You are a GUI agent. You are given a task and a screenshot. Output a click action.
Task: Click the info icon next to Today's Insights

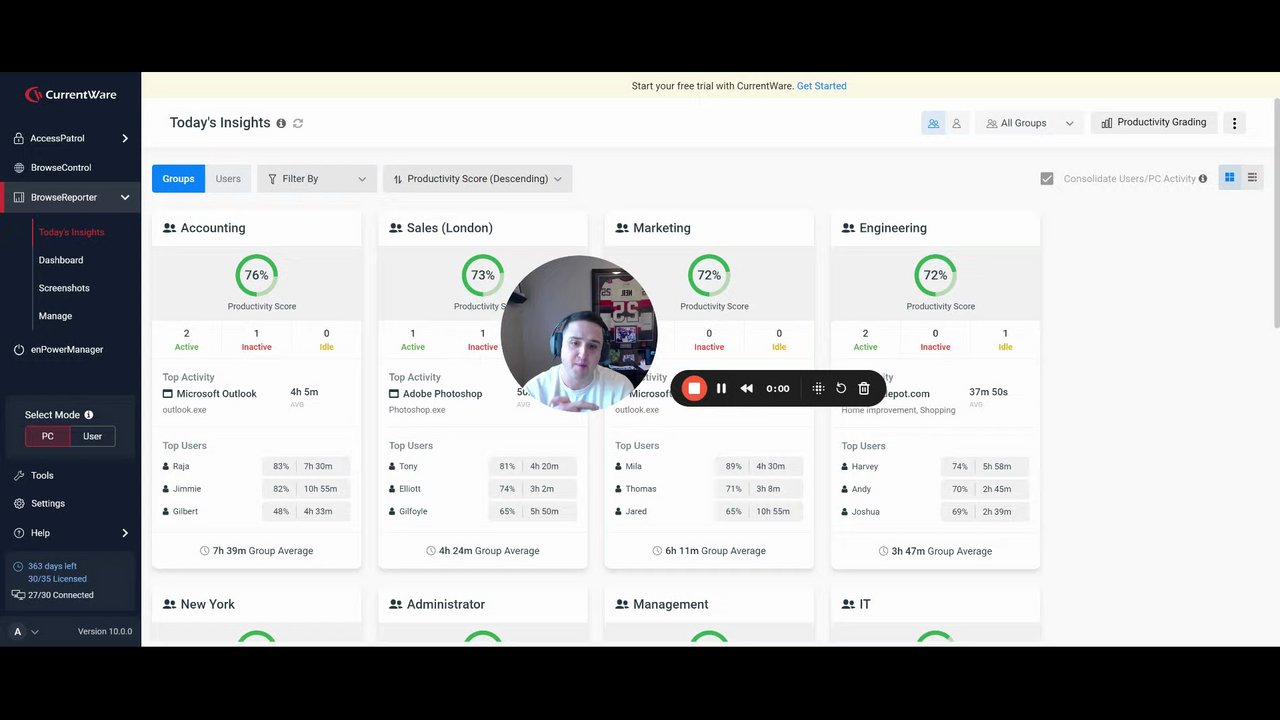281,123
